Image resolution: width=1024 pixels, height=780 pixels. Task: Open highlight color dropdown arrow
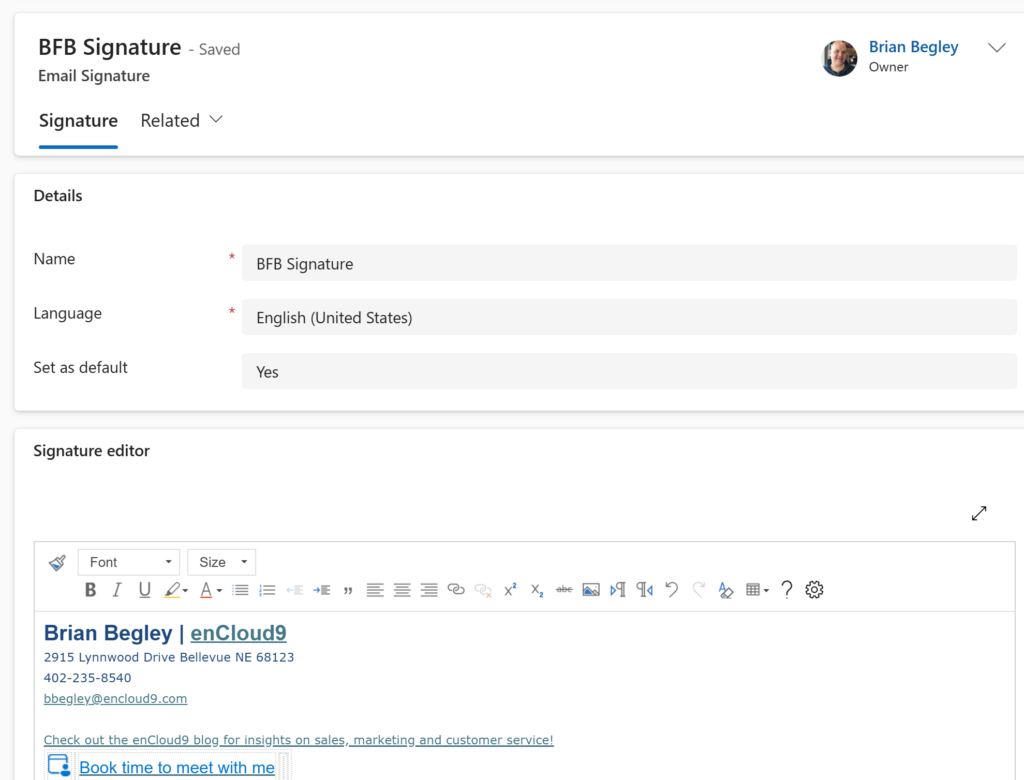tap(185, 591)
